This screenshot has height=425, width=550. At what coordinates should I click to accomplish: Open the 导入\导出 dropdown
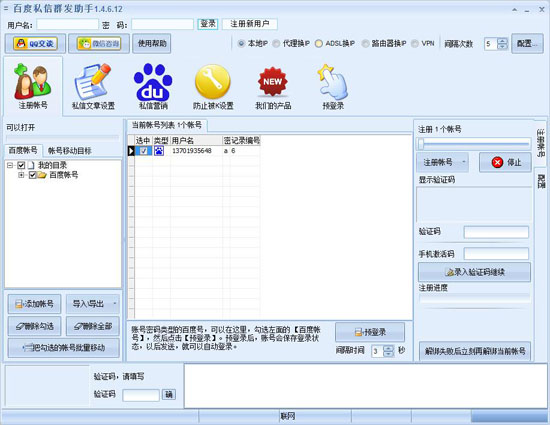(x=93, y=304)
